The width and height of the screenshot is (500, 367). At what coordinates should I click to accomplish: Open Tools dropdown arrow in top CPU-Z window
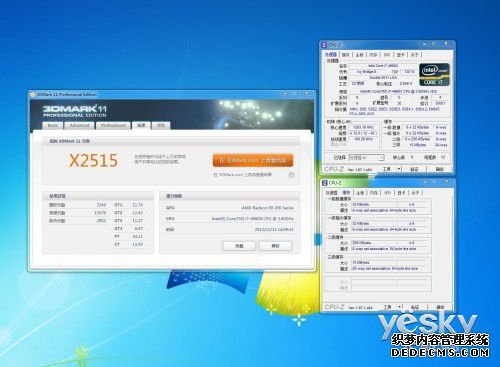tap(399, 169)
